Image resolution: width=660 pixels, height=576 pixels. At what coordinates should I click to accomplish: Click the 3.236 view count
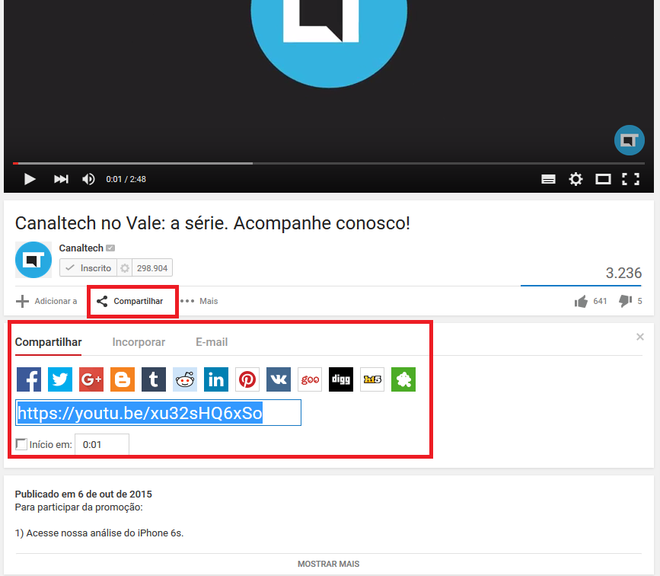(x=623, y=273)
